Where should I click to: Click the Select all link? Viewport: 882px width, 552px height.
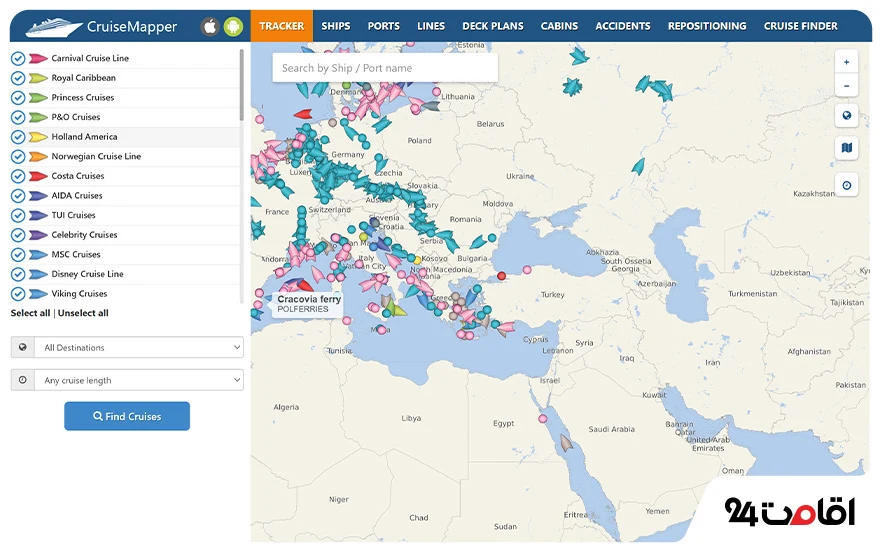click(30, 313)
